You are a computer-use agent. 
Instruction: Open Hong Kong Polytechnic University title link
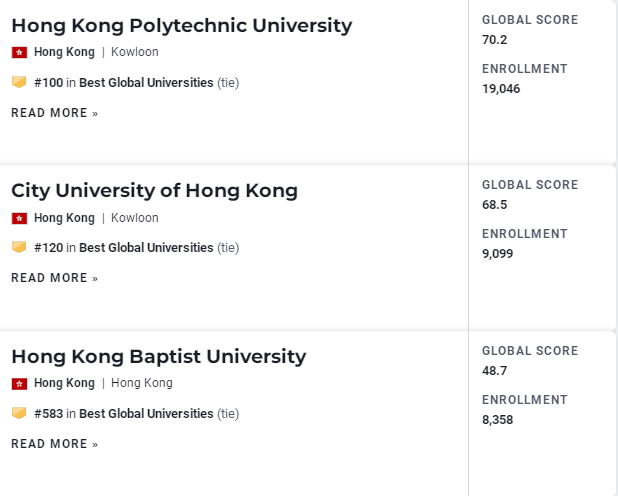182,26
